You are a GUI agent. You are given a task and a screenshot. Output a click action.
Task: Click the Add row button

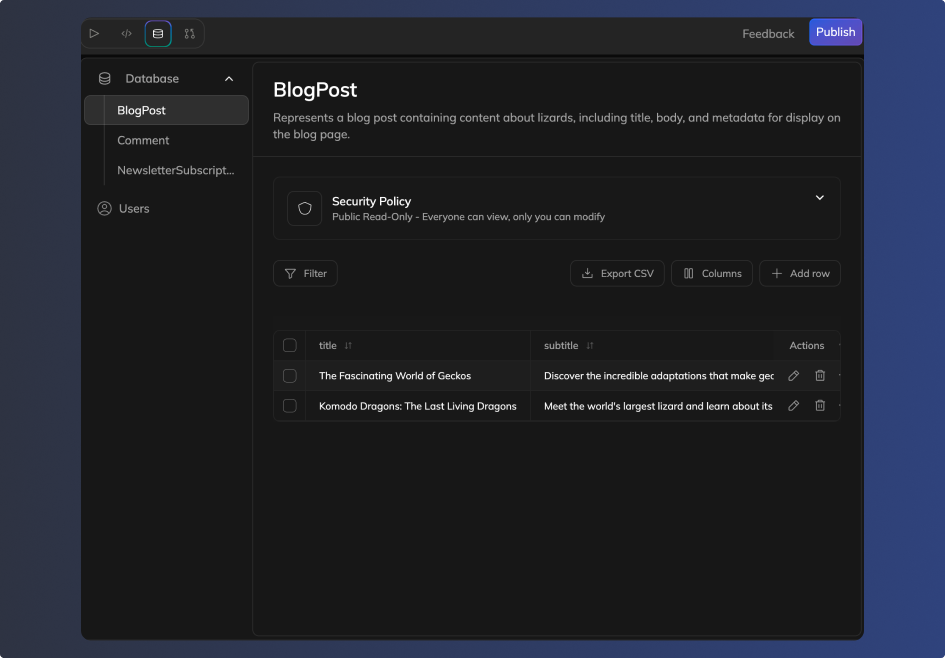pyautogui.click(x=800, y=273)
